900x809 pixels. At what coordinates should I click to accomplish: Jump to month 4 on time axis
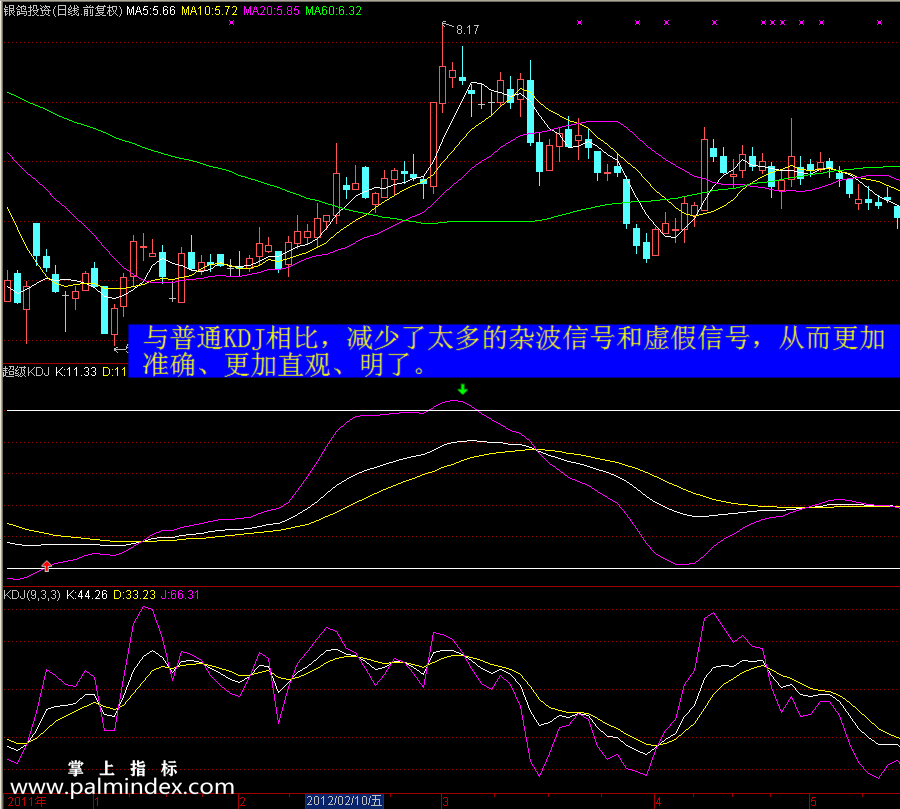click(x=658, y=802)
